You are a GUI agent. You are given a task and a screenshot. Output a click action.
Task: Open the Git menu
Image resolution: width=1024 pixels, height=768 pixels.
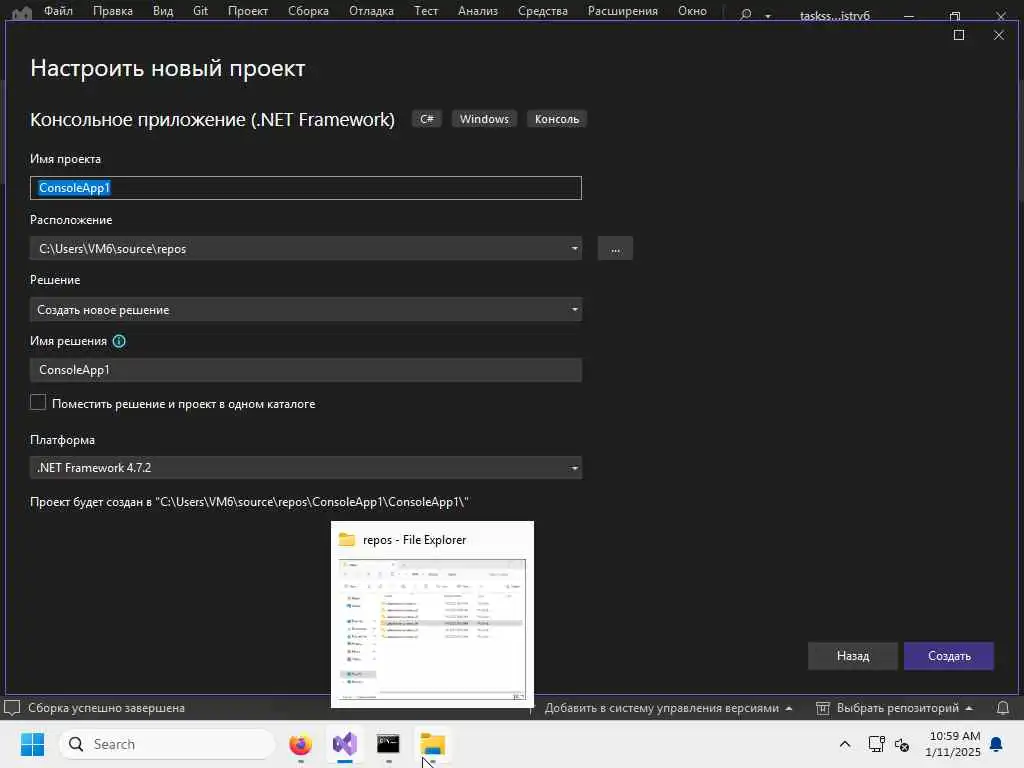[x=200, y=11]
